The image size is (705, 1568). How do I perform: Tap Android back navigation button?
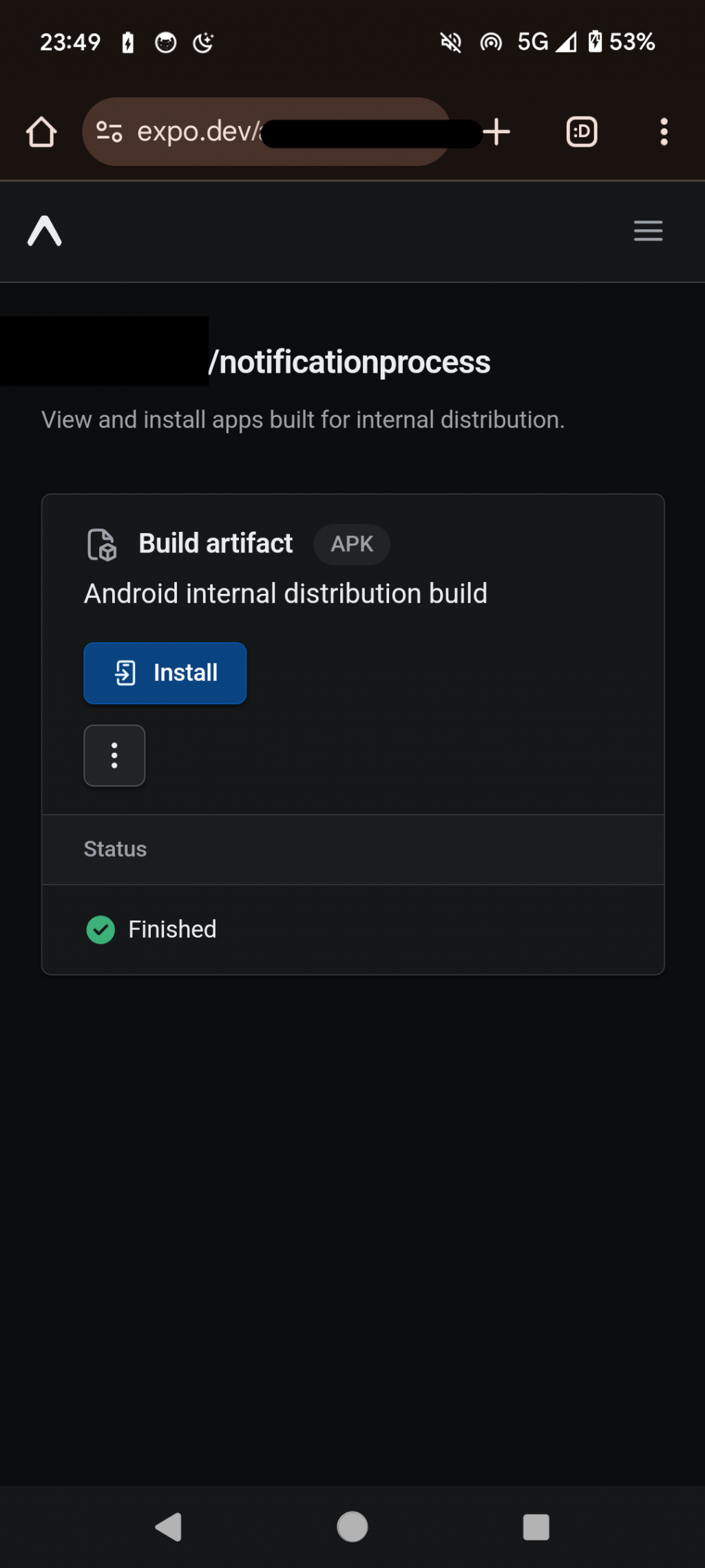tap(169, 1527)
